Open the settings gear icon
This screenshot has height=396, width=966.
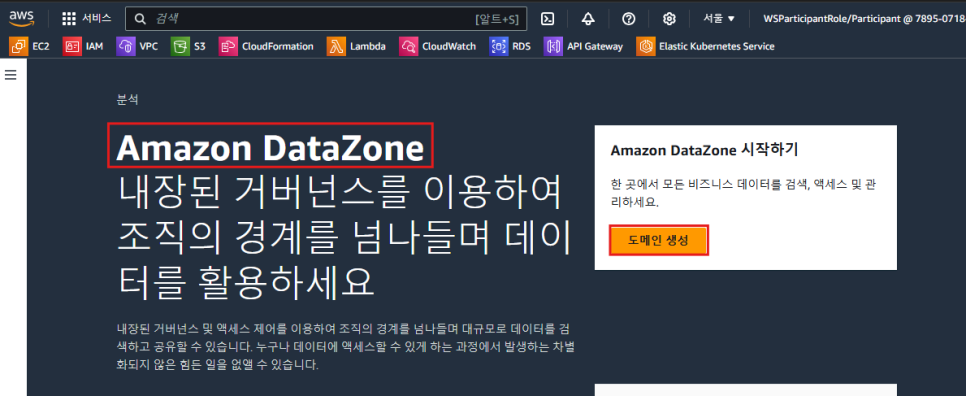tap(669, 19)
